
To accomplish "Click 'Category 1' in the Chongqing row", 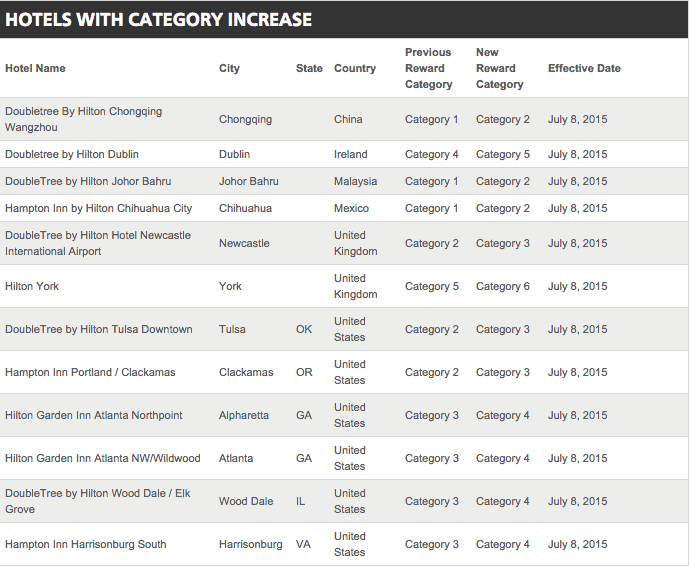I will [431, 119].
